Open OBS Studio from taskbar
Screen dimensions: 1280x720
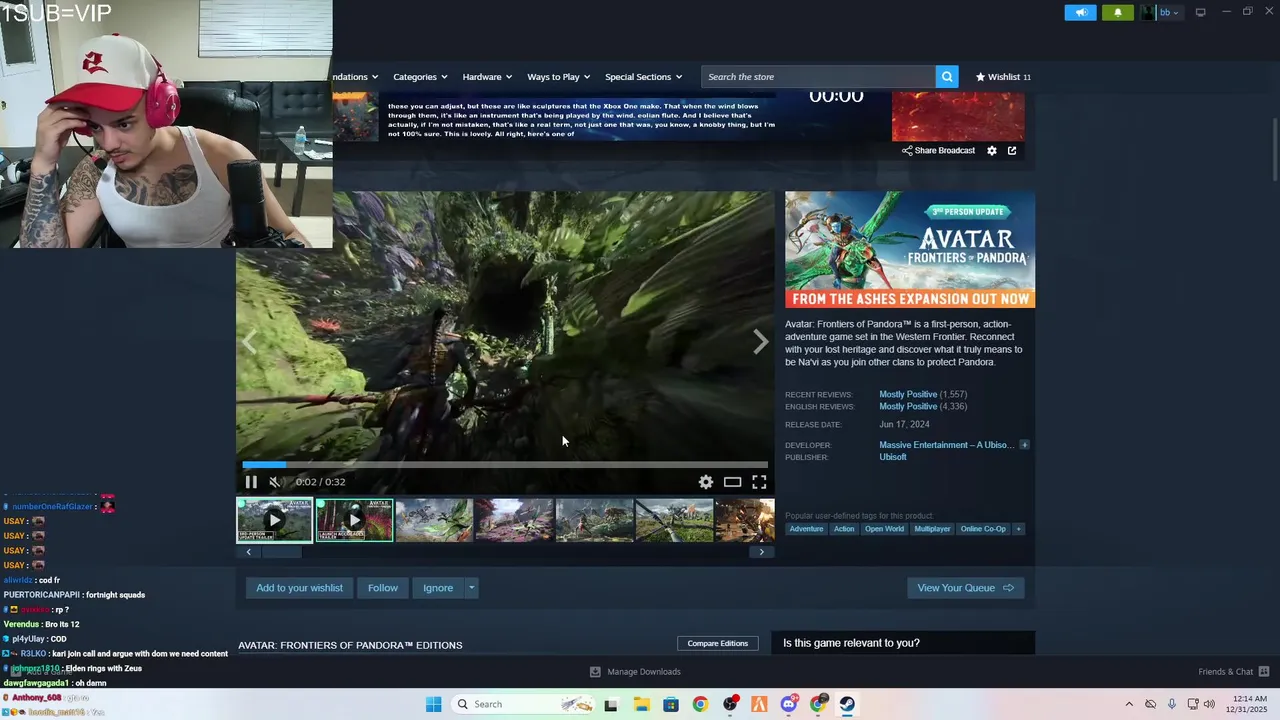pos(730,704)
